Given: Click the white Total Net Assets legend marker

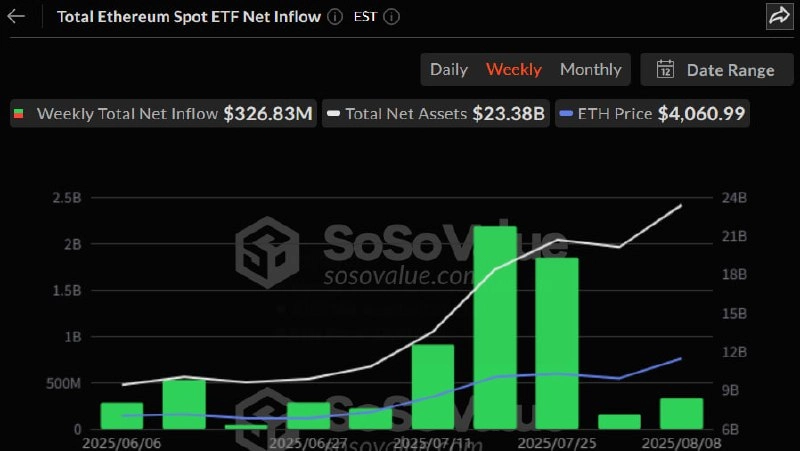Looking at the screenshot, I should [333, 113].
